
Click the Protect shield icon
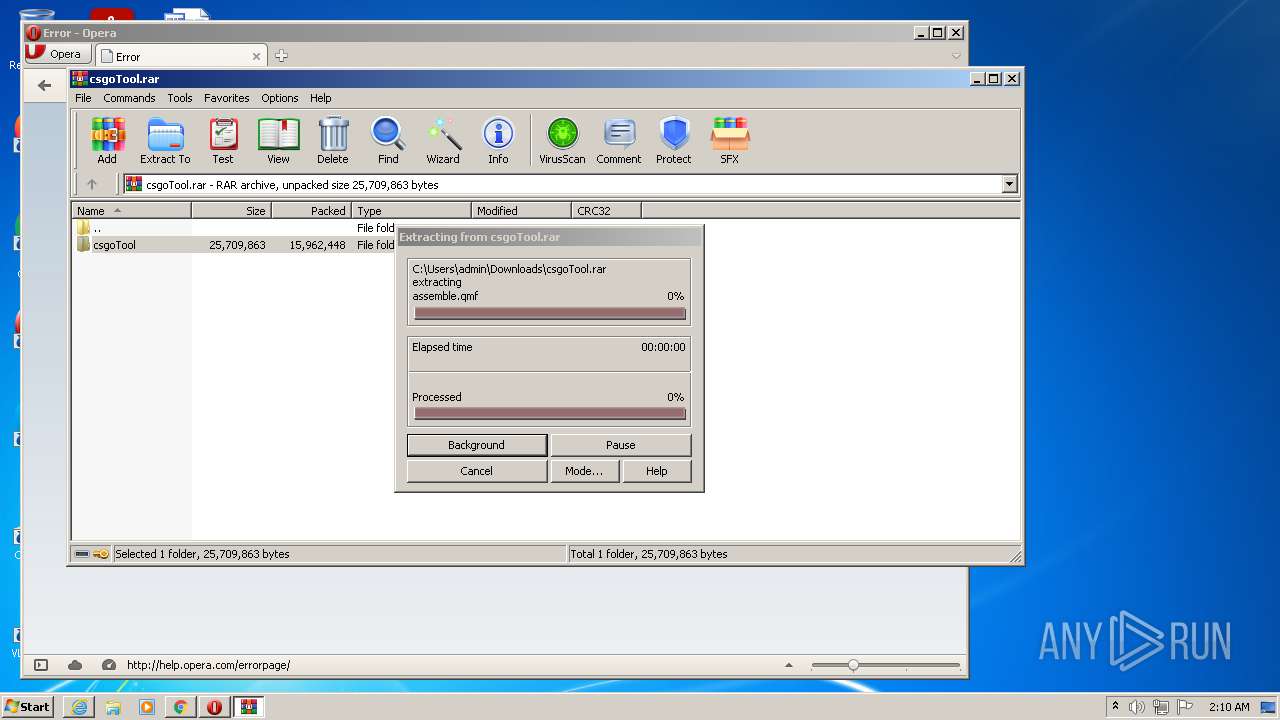(674, 140)
